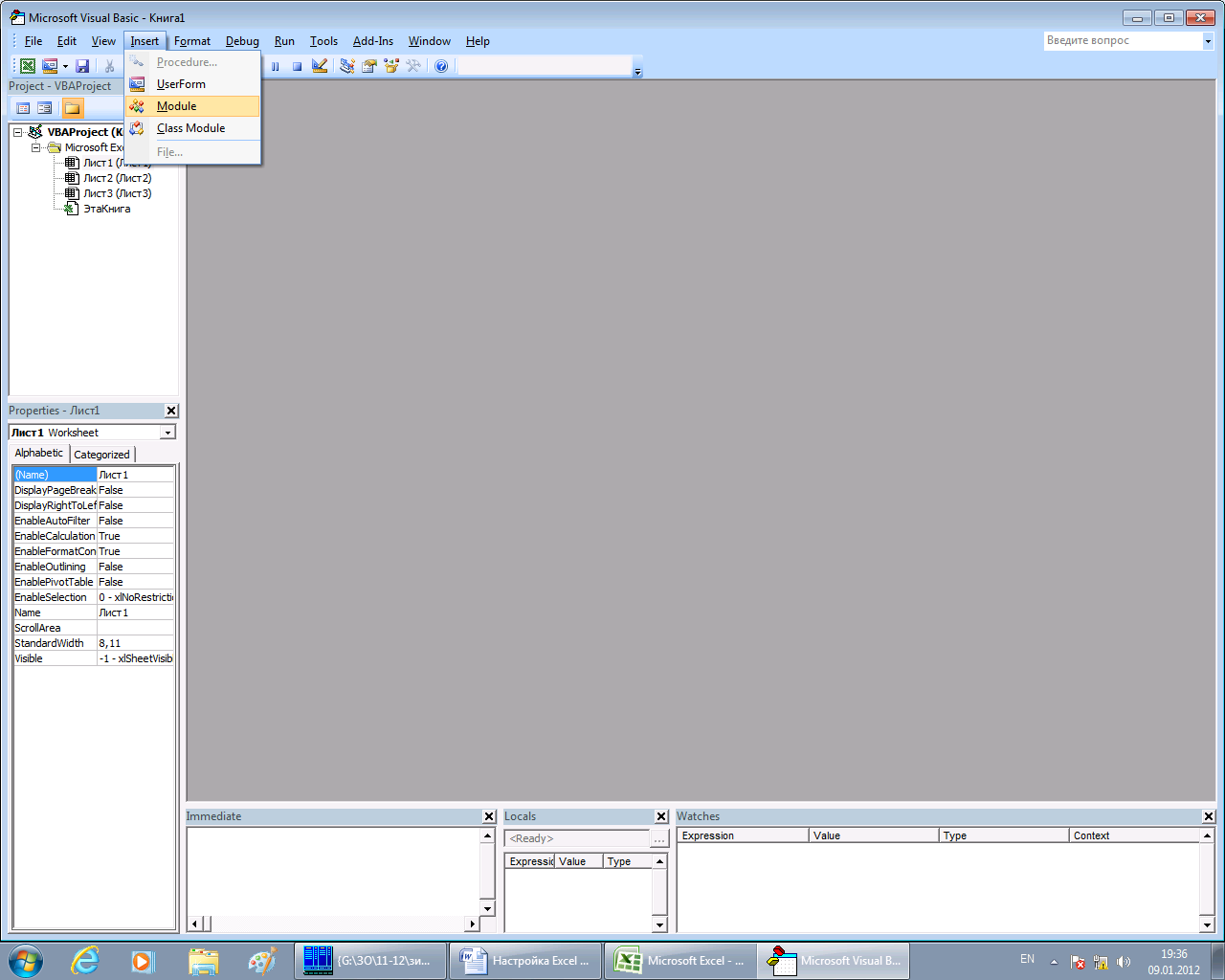Click the View Object icon in Project panel
Screen dimensions: 1225x980
tap(45, 108)
